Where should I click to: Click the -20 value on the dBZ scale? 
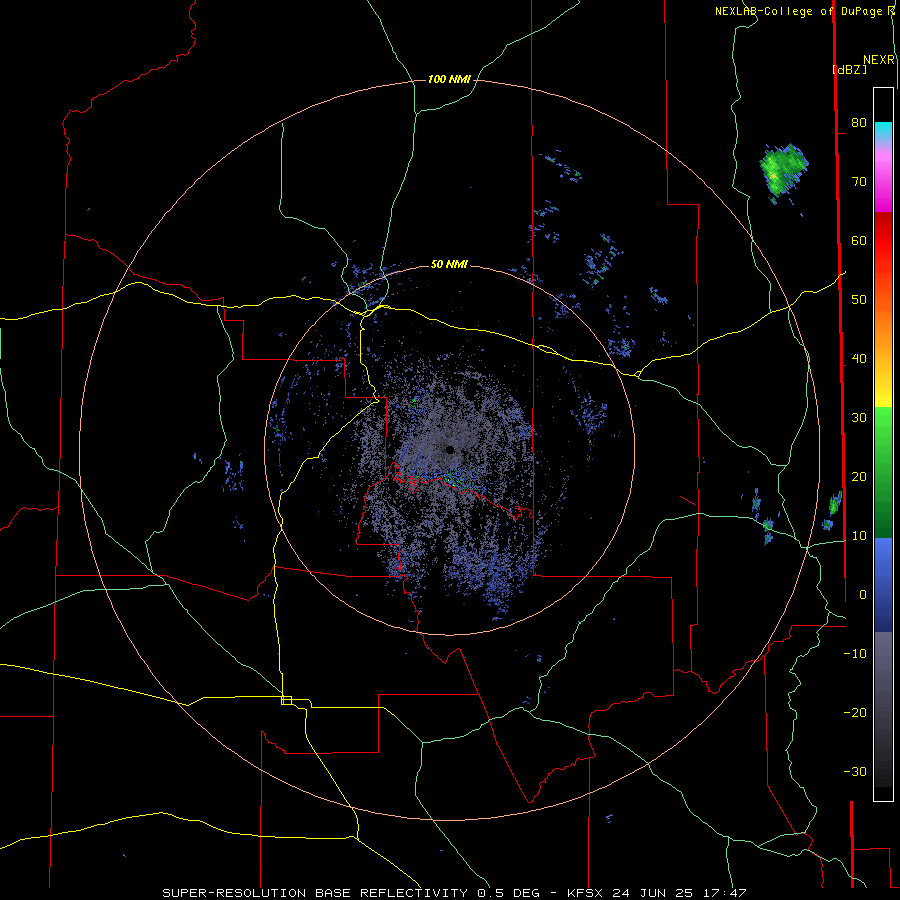[855, 712]
